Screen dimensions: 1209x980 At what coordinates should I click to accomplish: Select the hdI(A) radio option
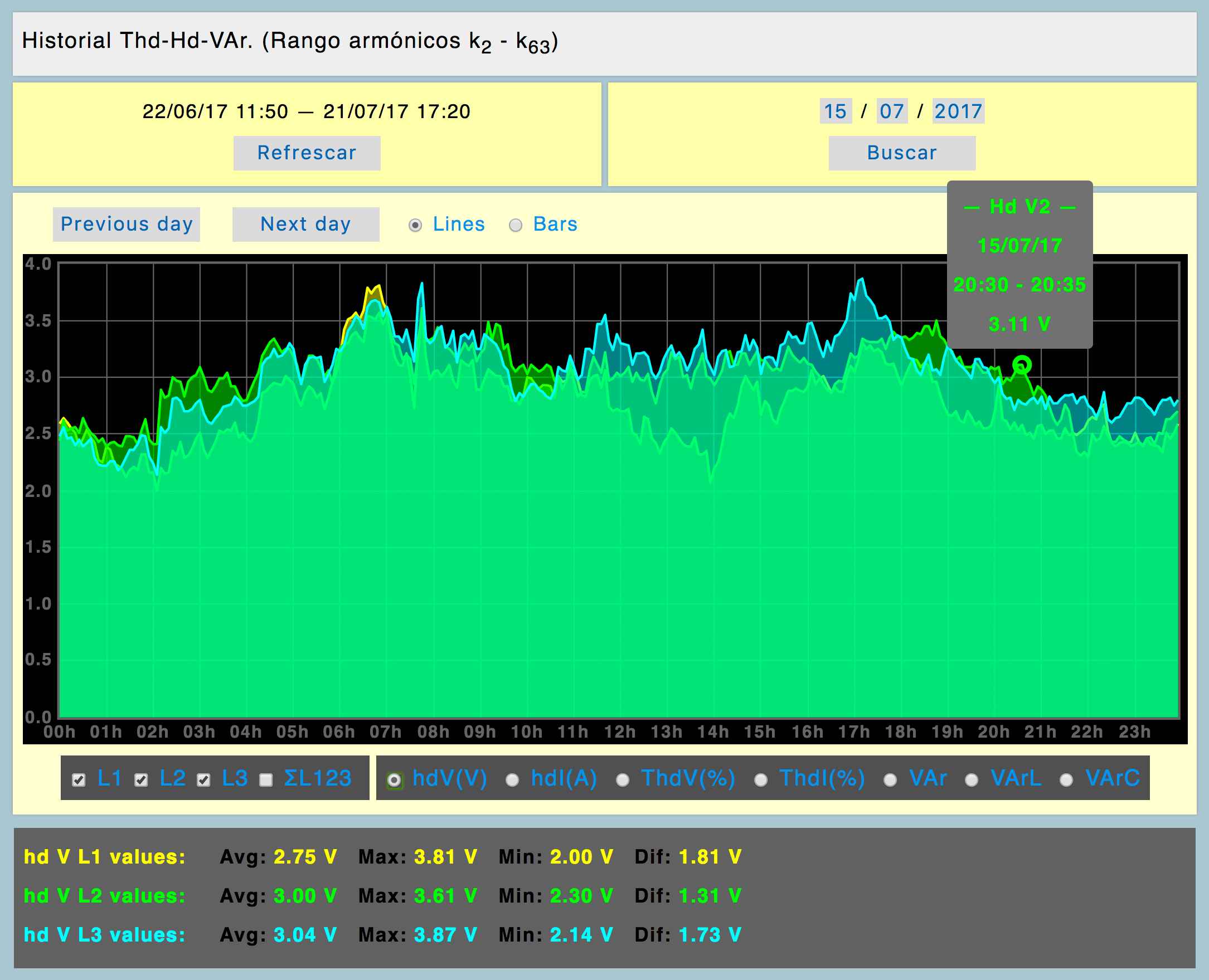tap(512, 780)
